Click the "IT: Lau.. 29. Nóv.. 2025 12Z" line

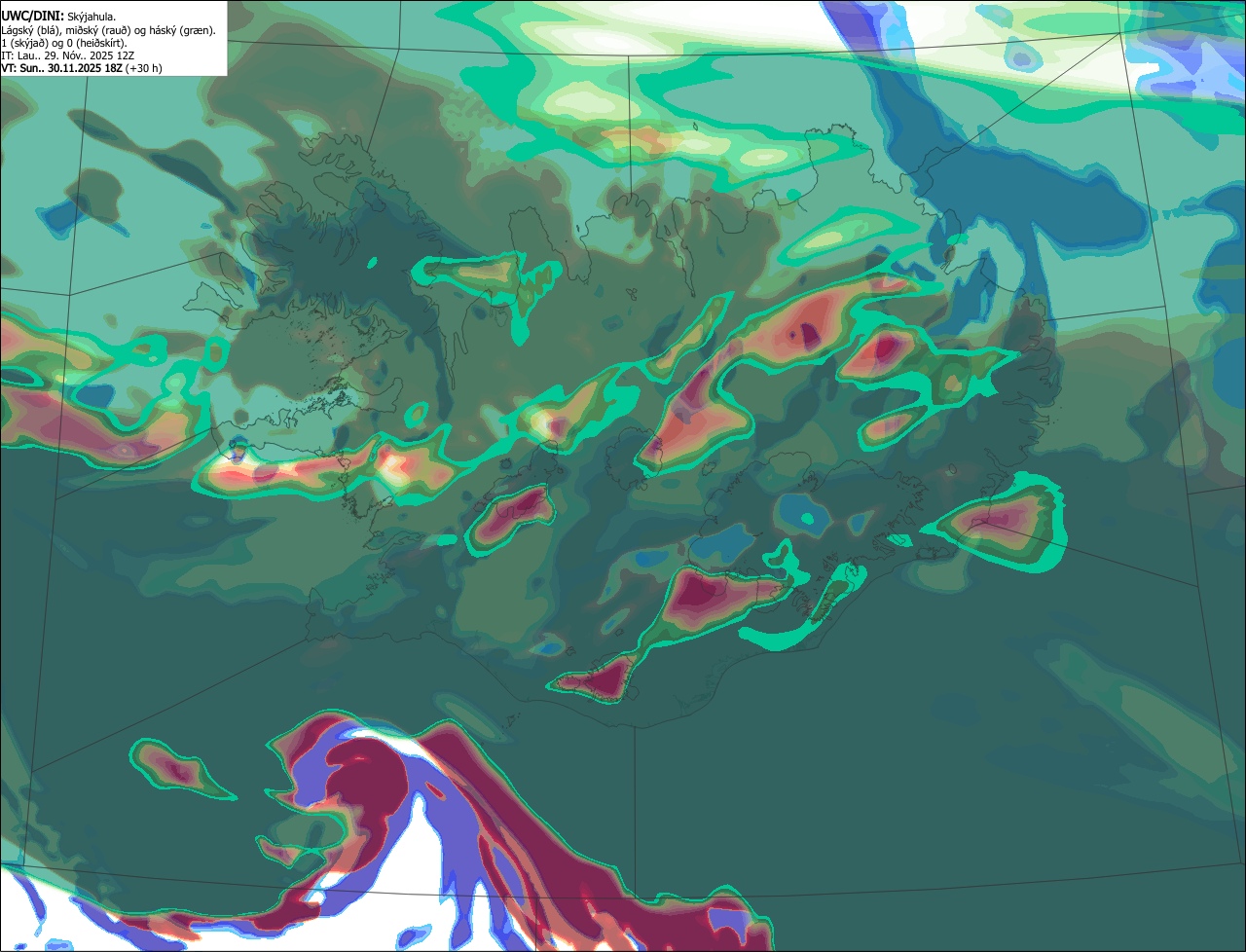[68, 55]
